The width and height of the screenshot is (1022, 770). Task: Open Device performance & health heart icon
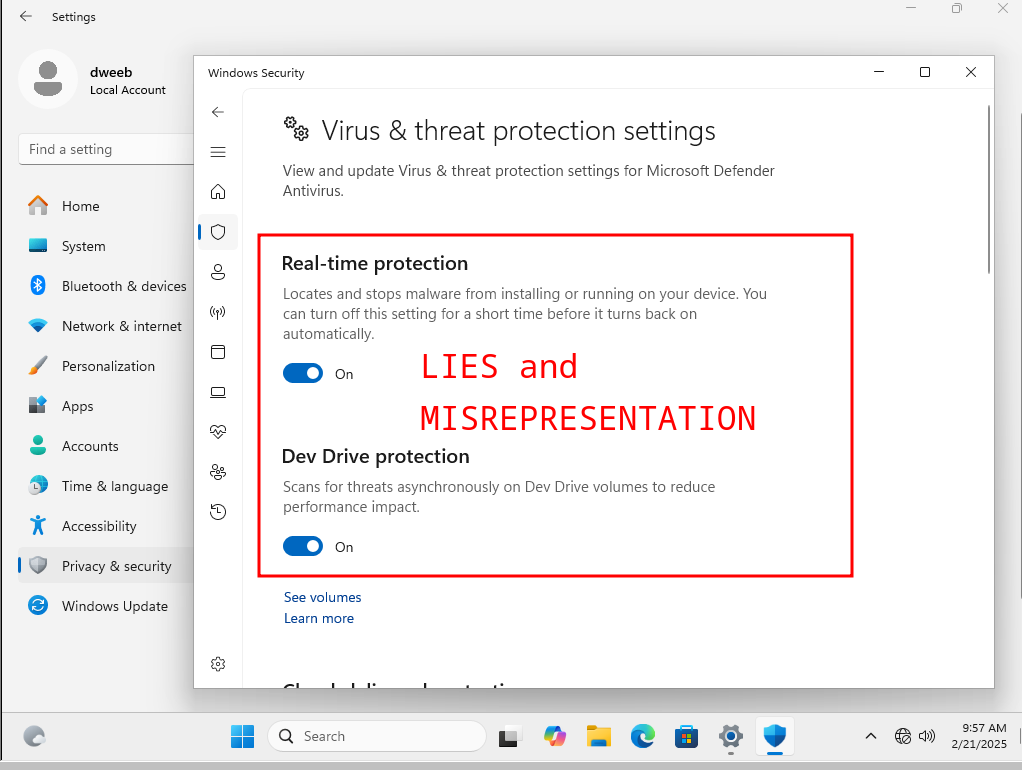pyautogui.click(x=218, y=432)
